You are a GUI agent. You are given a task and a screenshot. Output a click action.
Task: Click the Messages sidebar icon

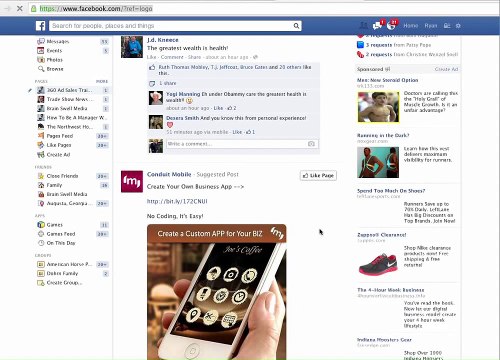41,41
